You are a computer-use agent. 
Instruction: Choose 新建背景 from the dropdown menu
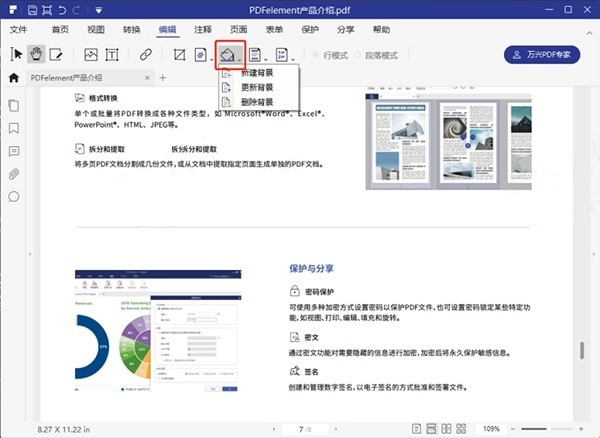257,74
